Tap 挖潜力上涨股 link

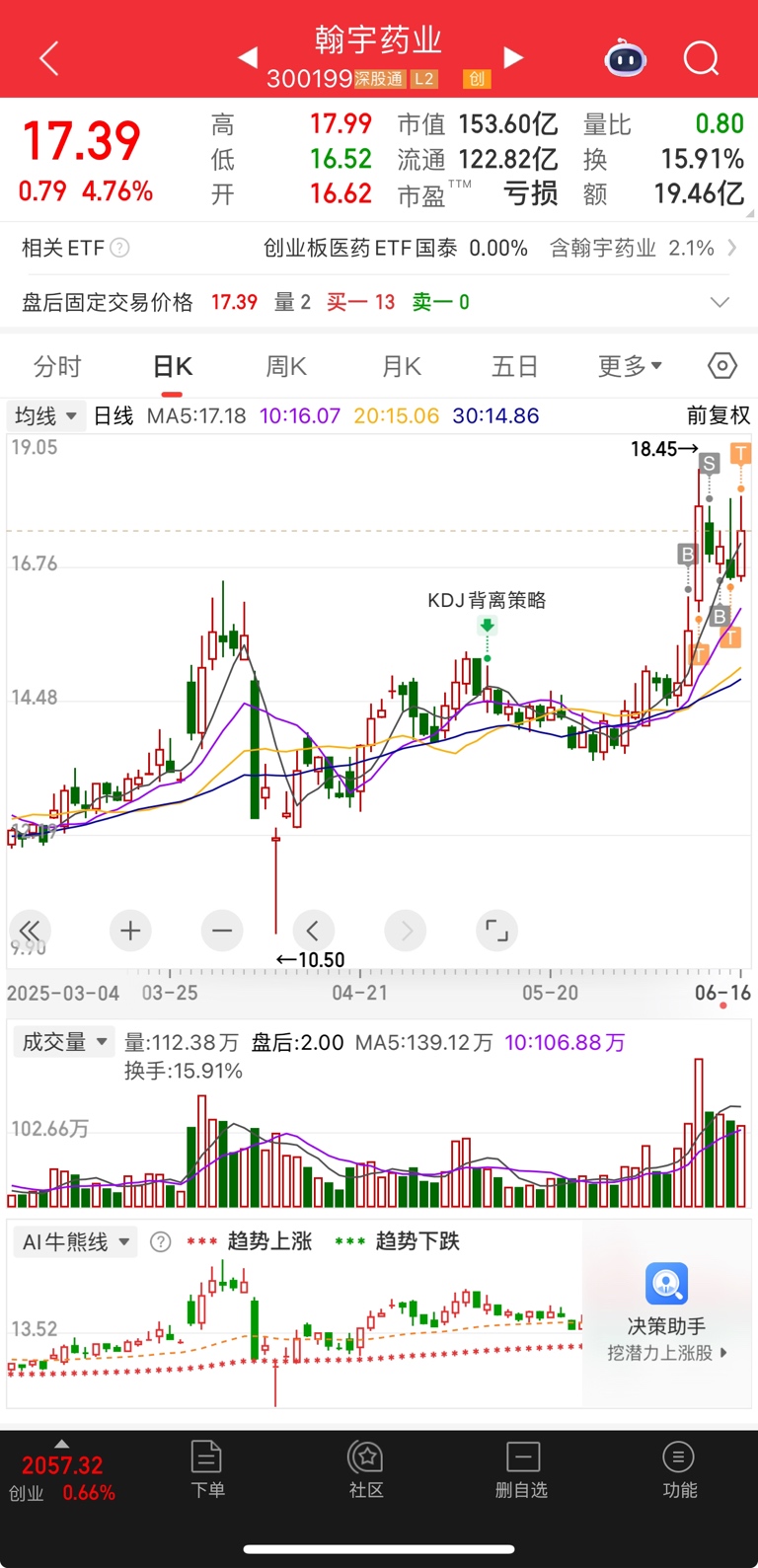(666, 1352)
